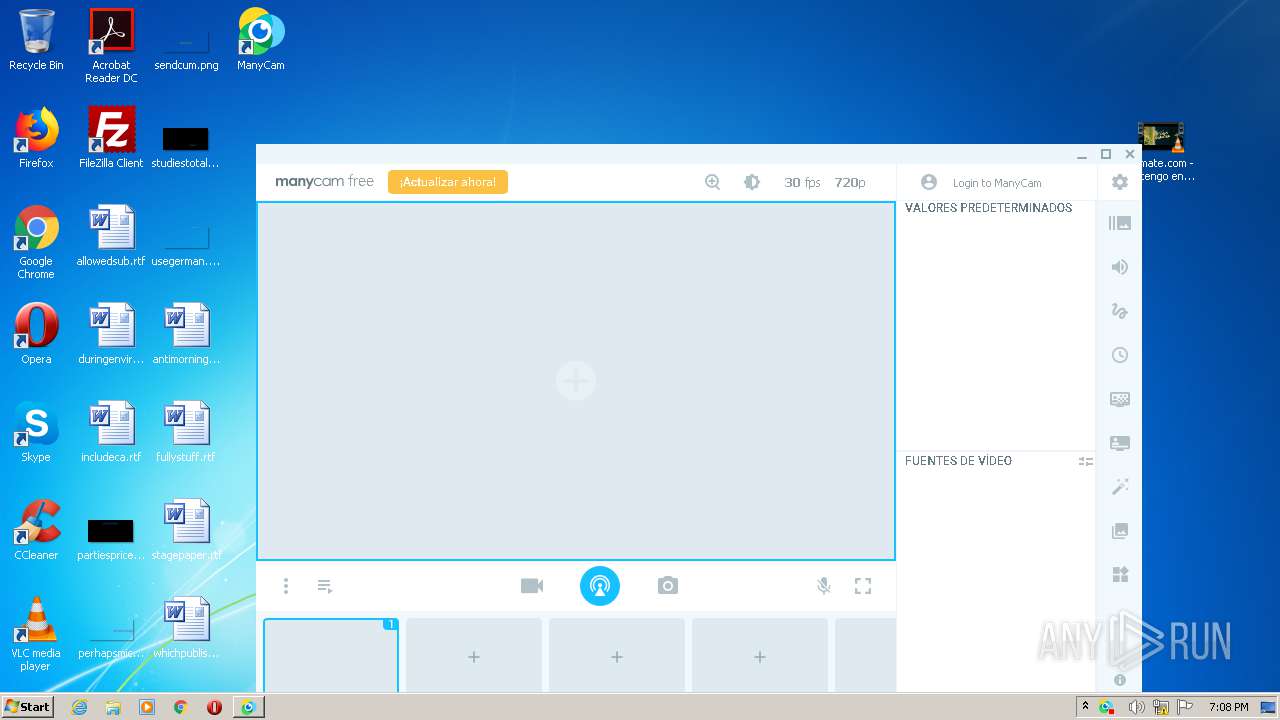The height and width of the screenshot is (720, 1280).
Task: Open the 30 fps frame rate selector
Action: (802, 182)
